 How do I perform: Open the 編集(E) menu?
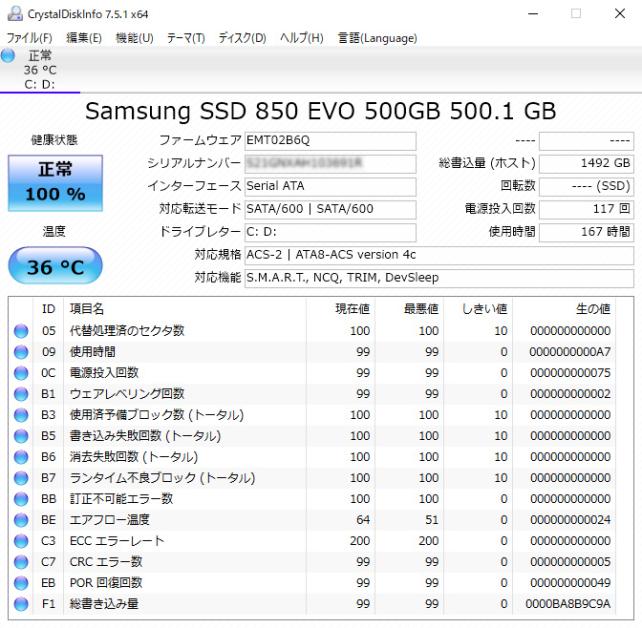click(84, 38)
